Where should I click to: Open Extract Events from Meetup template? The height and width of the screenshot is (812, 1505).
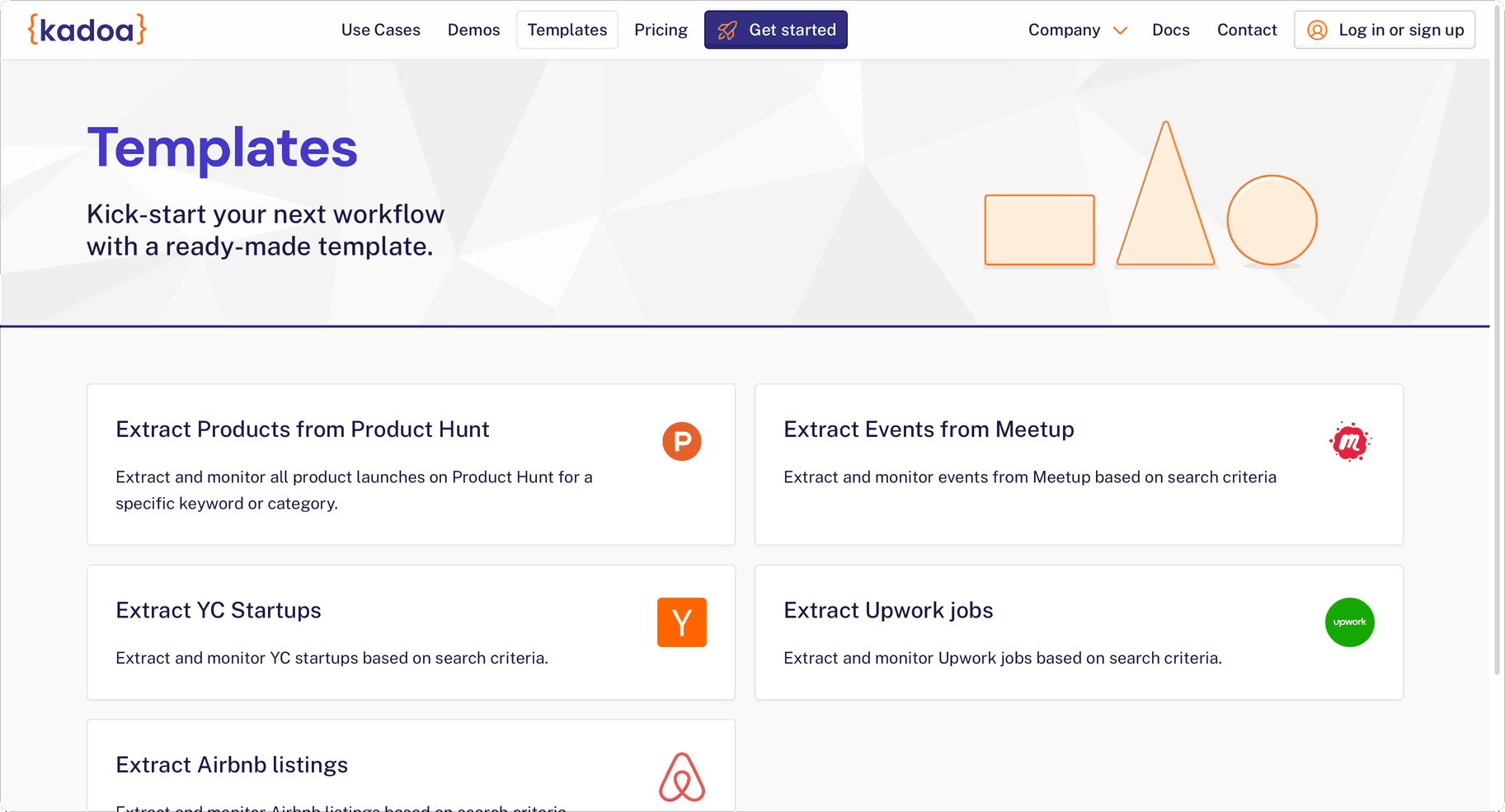929,429
